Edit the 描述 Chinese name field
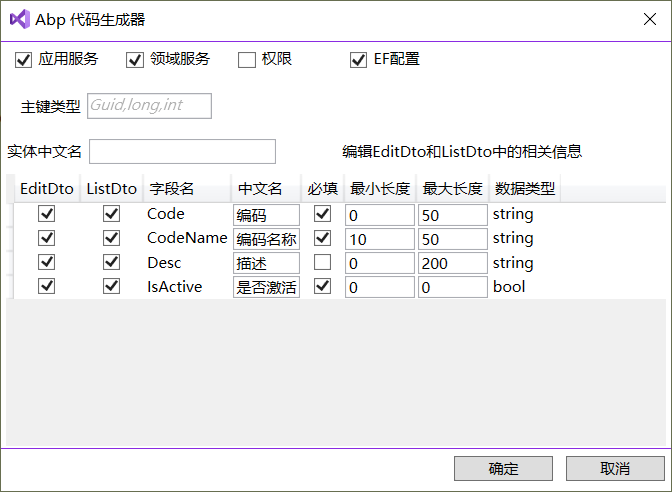 [x=266, y=263]
